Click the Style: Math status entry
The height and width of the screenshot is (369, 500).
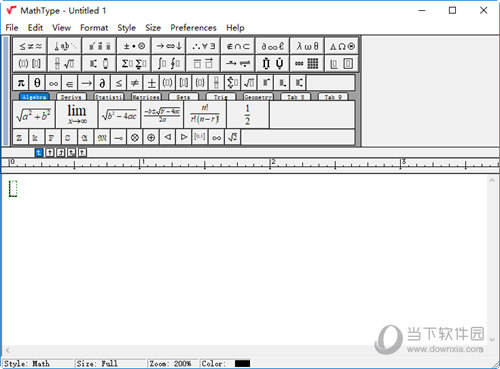[27, 364]
